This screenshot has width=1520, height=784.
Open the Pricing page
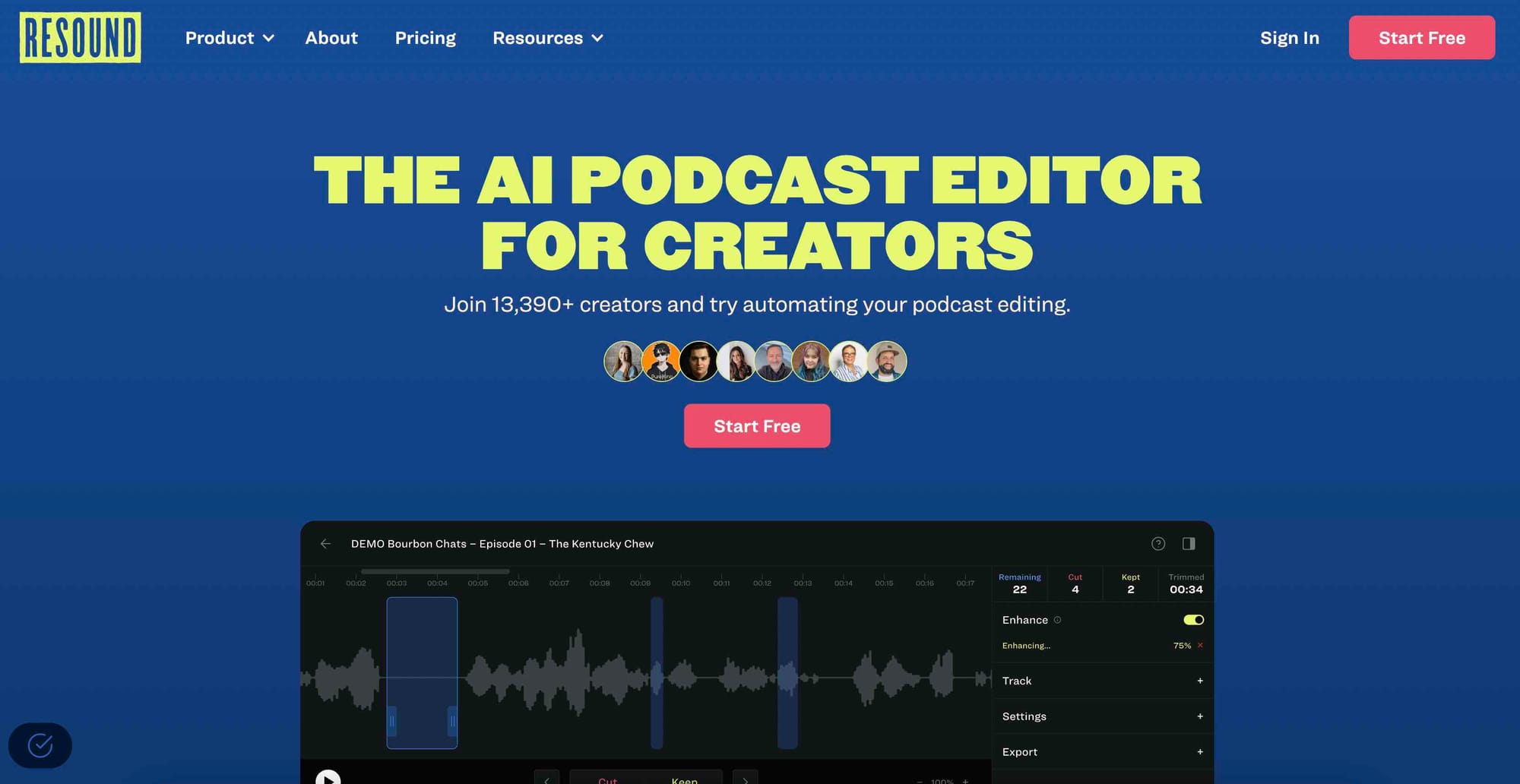[x=425, y=37]
